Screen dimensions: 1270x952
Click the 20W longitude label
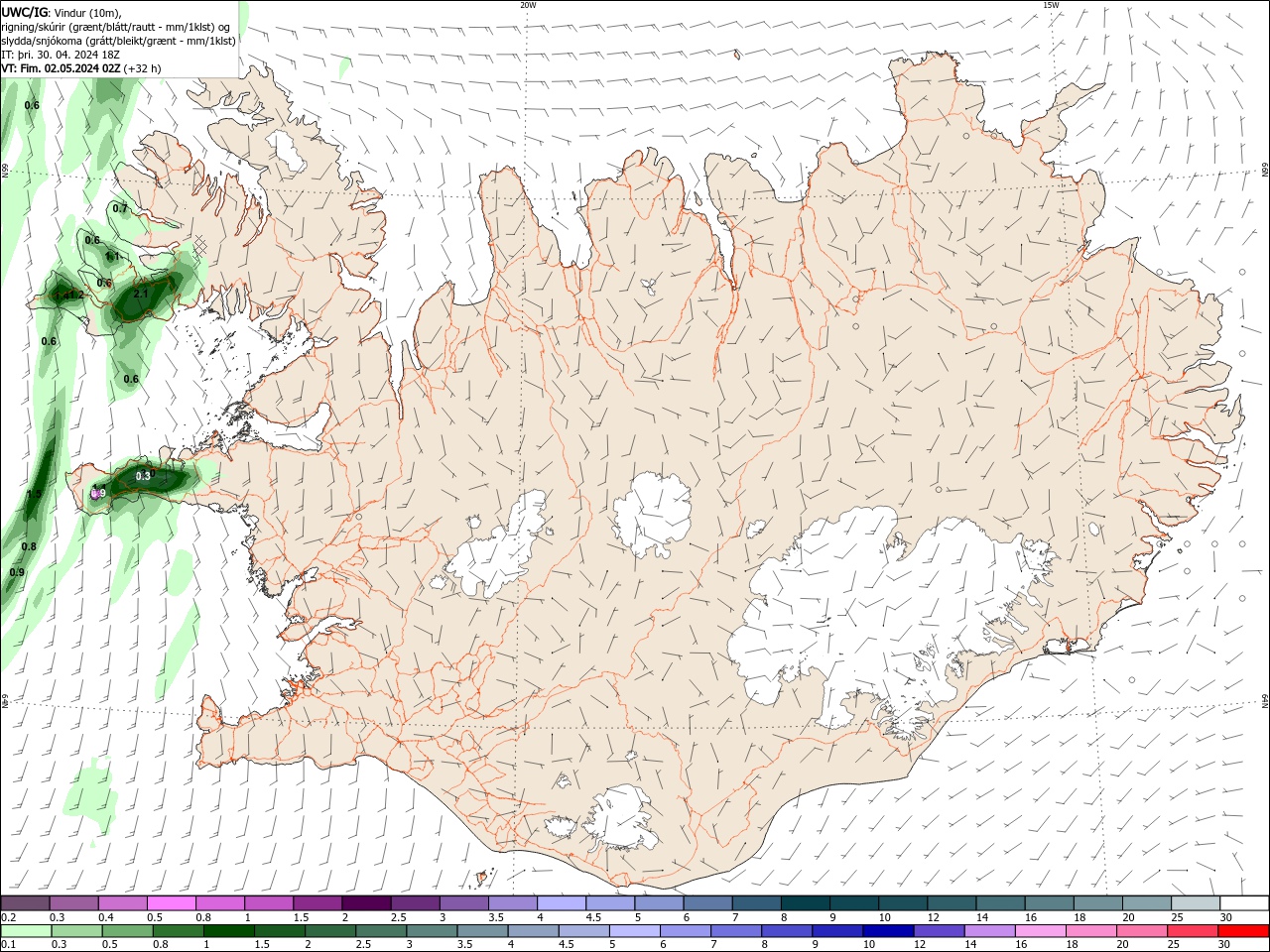[528, 5]
